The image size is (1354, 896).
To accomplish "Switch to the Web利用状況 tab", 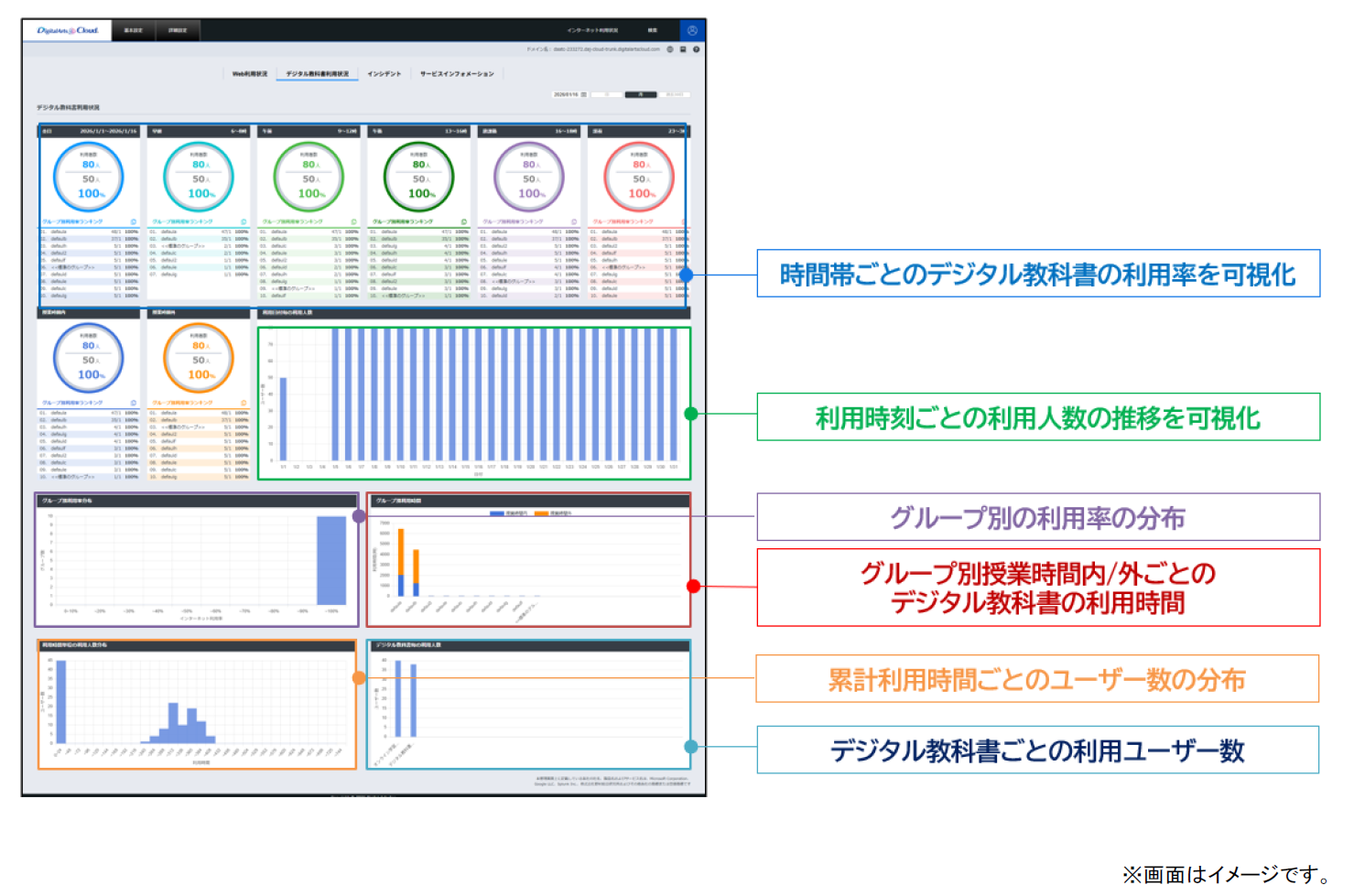I will pyautogui.click(x=249, y=74).
